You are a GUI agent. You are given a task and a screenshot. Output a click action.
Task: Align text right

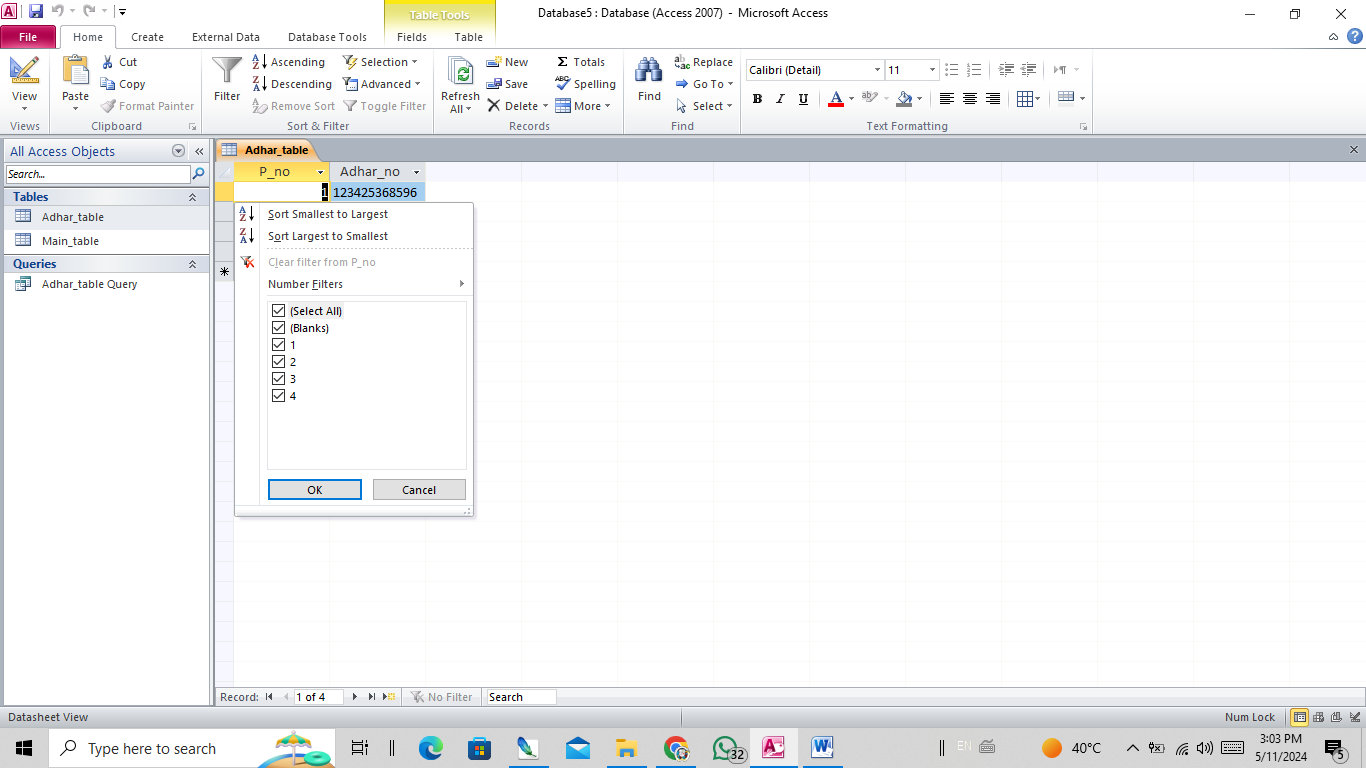click(993, 99)
